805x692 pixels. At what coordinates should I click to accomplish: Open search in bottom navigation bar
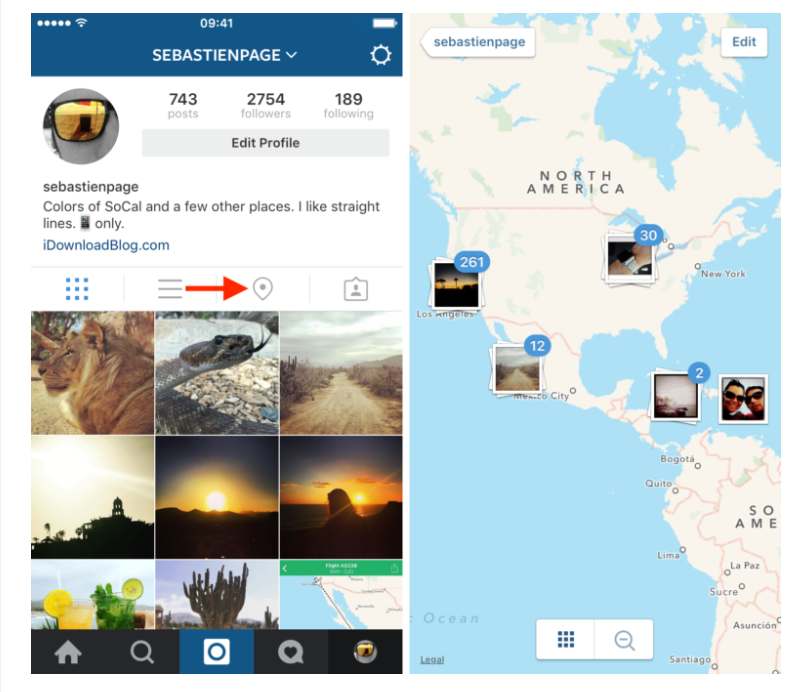[x=142, y=652]
